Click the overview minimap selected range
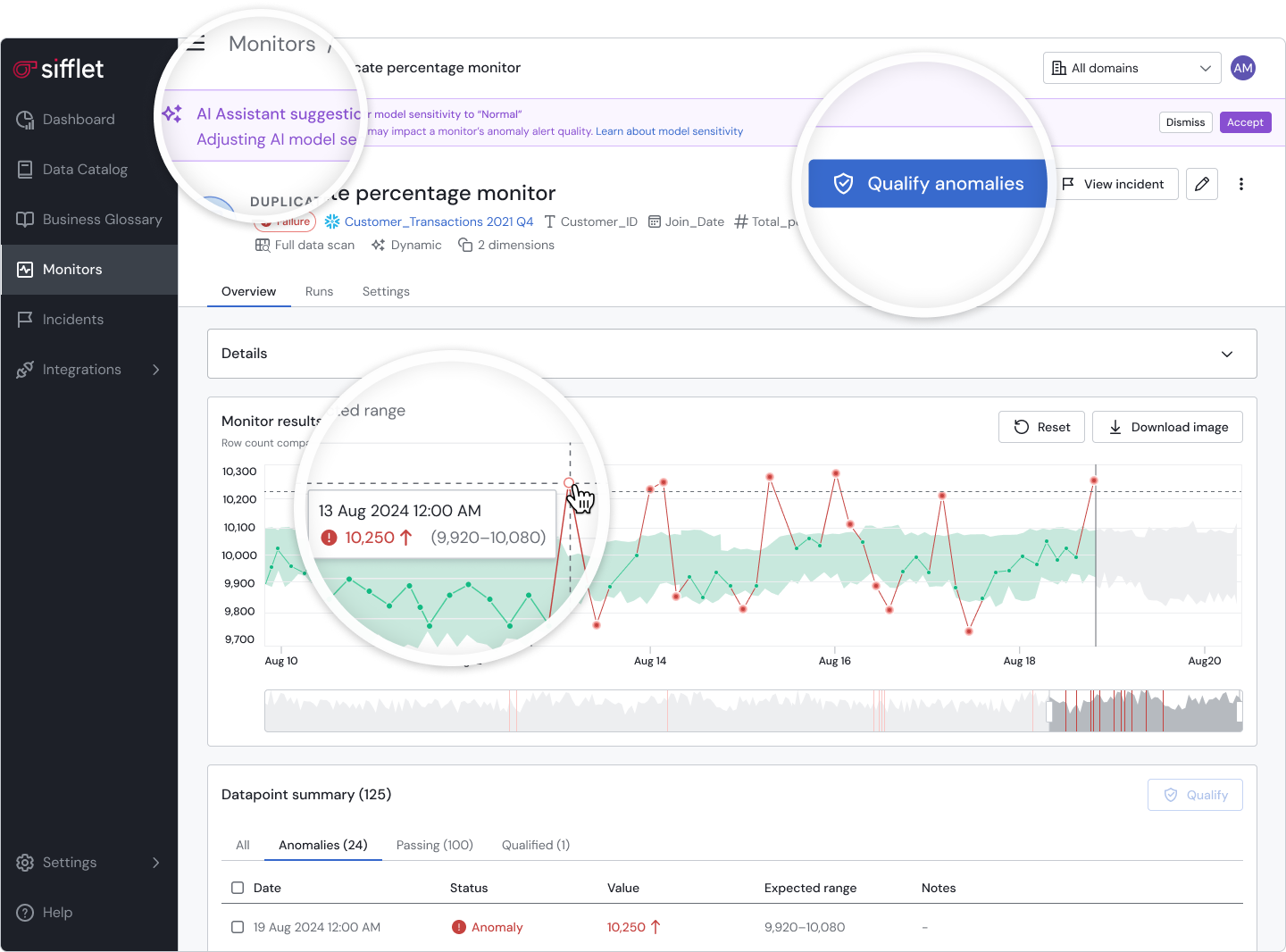Screen dimensions: 1286x952 (x=1145, y=711)
